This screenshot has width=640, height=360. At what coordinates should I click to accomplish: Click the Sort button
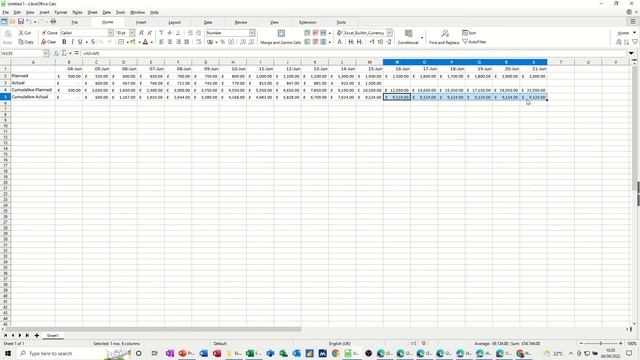coord(469,33)
